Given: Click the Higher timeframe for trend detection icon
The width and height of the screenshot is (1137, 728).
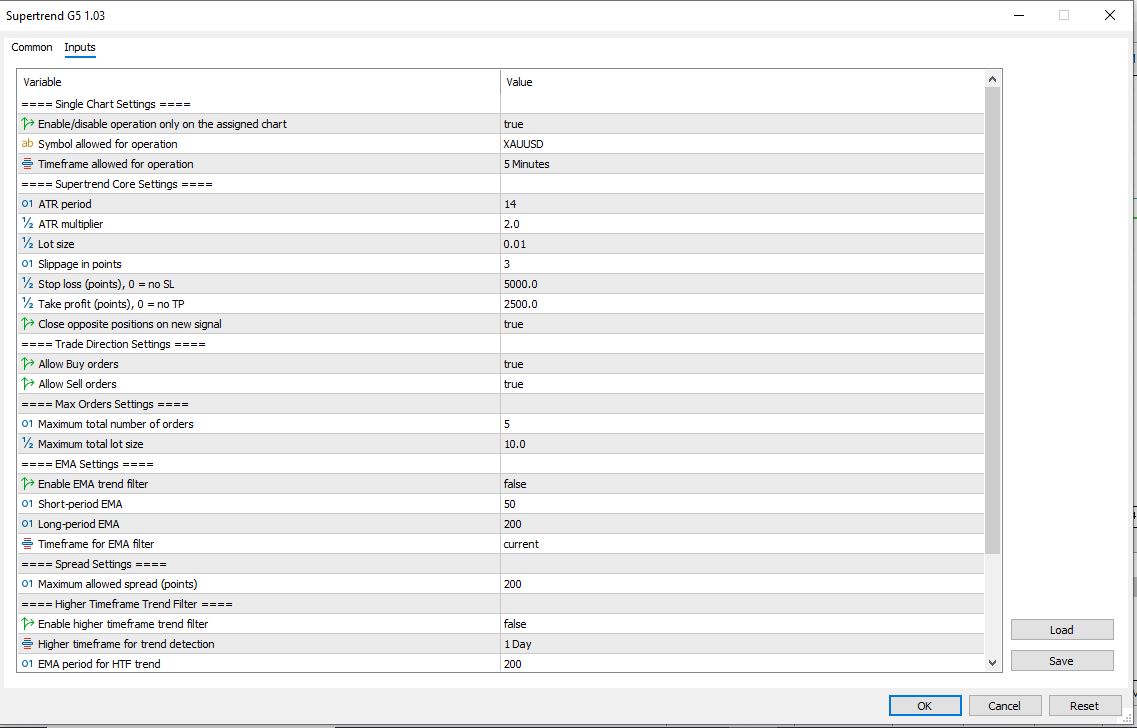Looking at the screenshot, I should pos(27,644).
